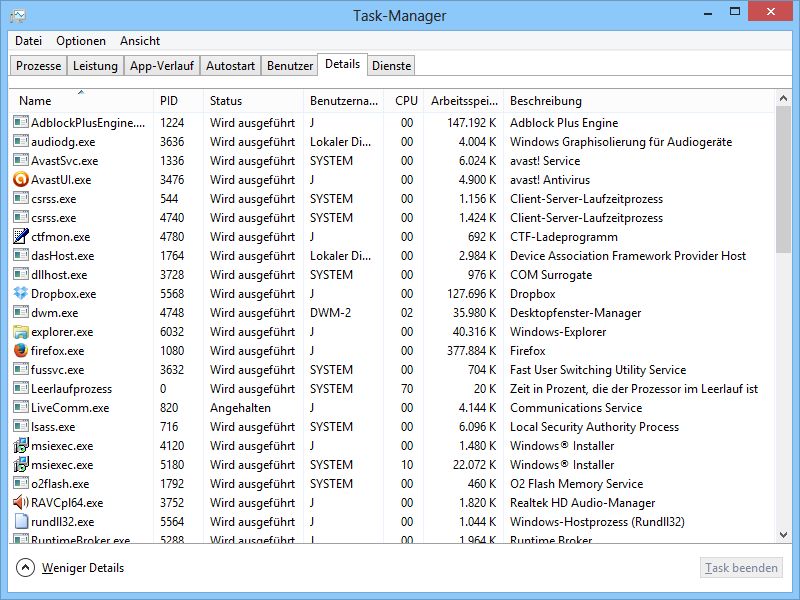Switch to the Leistung tab
The image size is (800, 600).
point(95,66)
